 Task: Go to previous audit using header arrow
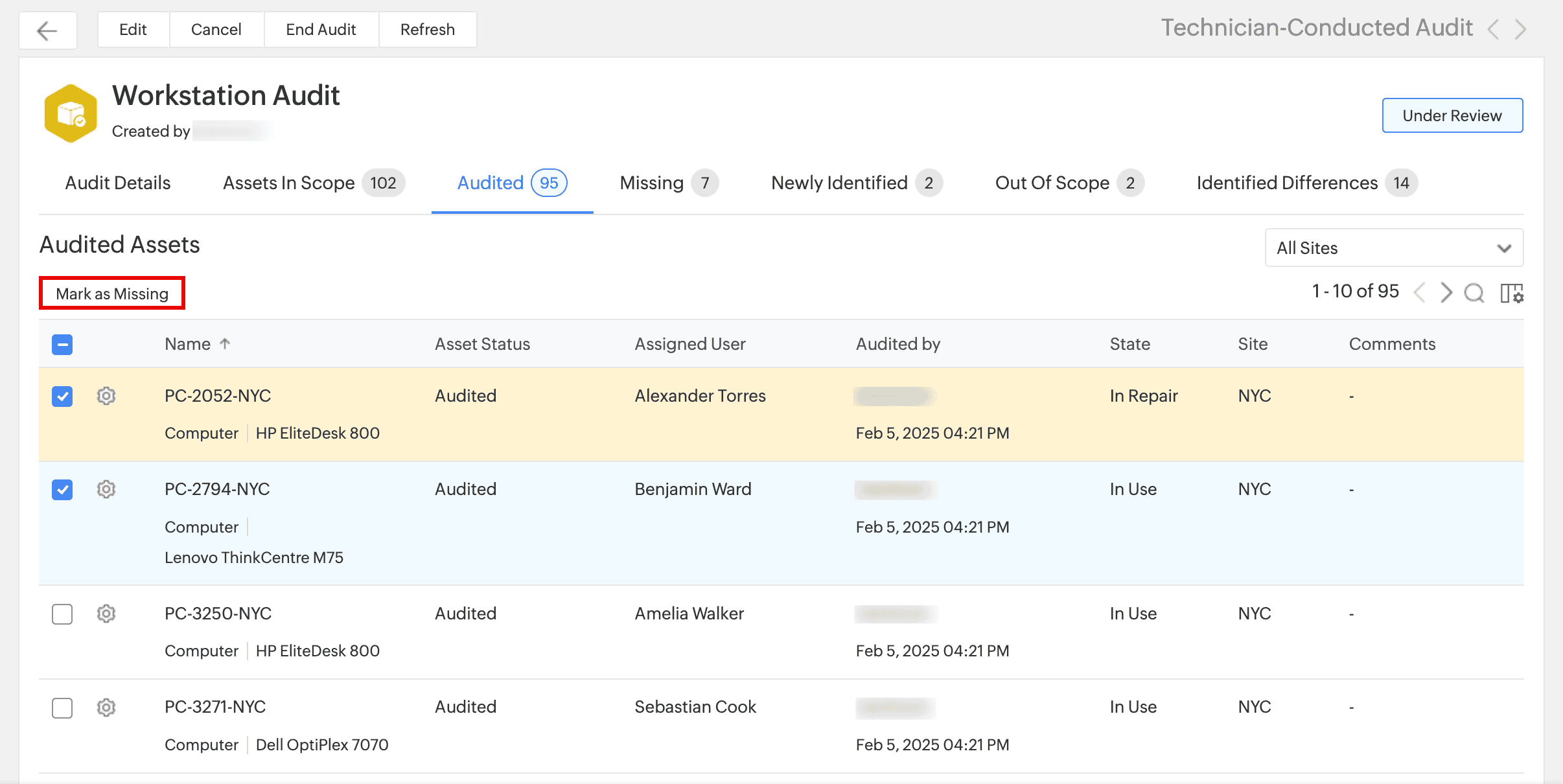[1494, 29]
